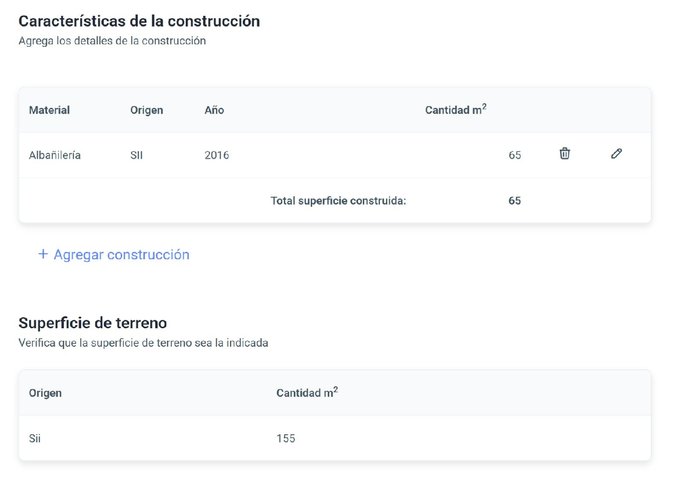Click Origen header in terreno table
The image size is (680, 478).
[45, 393]
